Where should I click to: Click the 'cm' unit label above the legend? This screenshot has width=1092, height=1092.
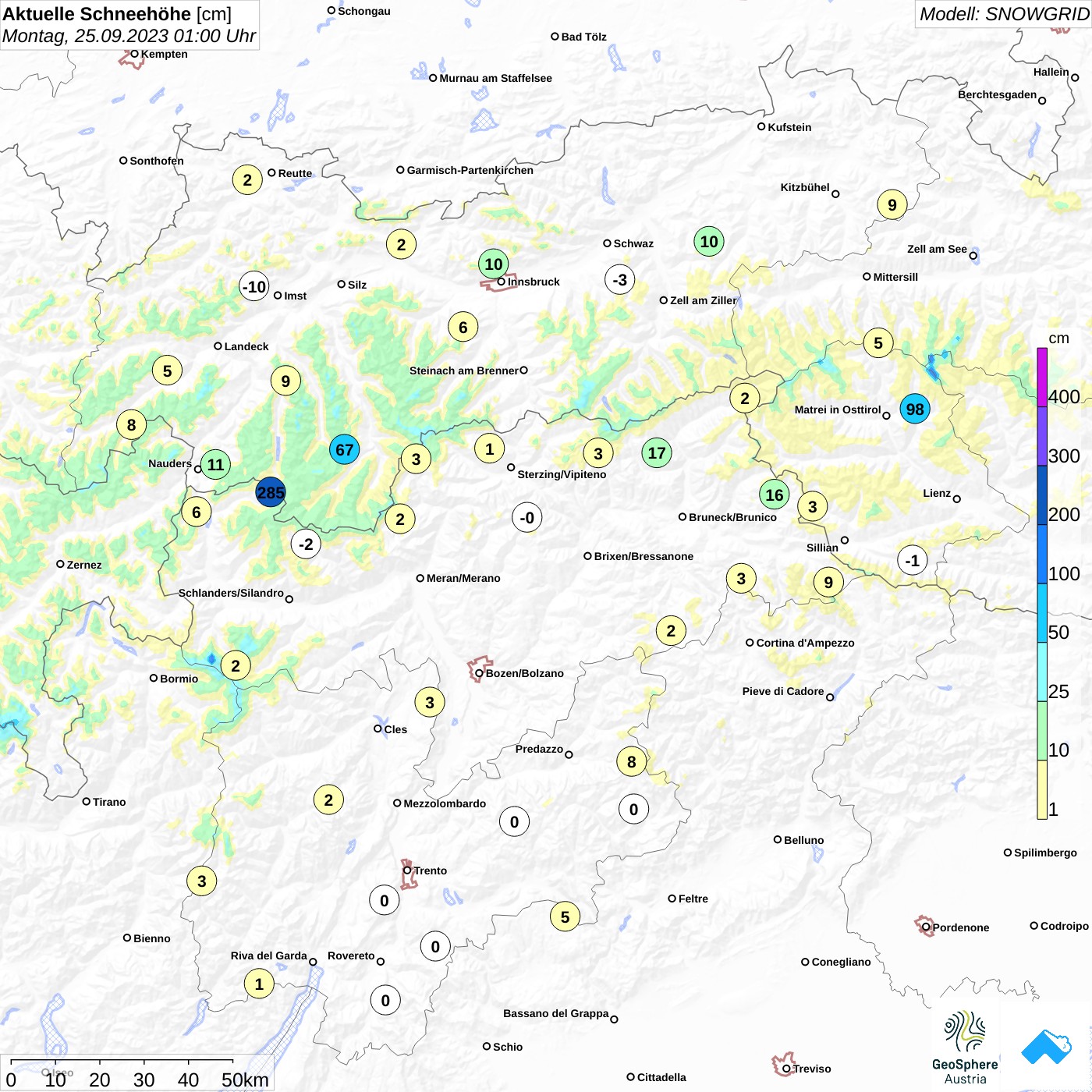click(1058, 338)
